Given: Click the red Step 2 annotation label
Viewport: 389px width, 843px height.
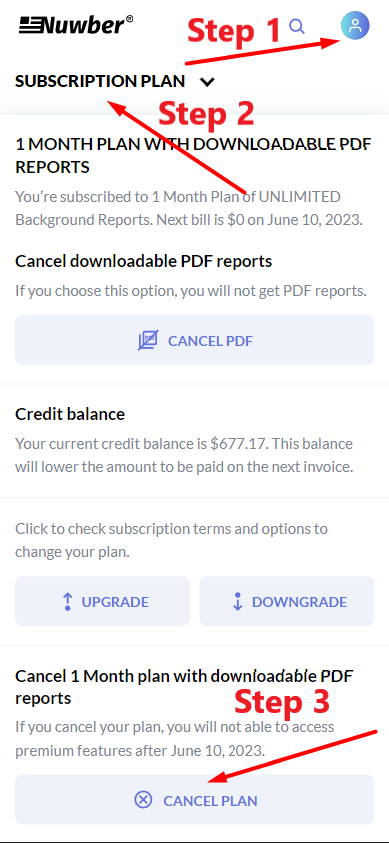Looking at the screenshot, I should pos(206,113).
